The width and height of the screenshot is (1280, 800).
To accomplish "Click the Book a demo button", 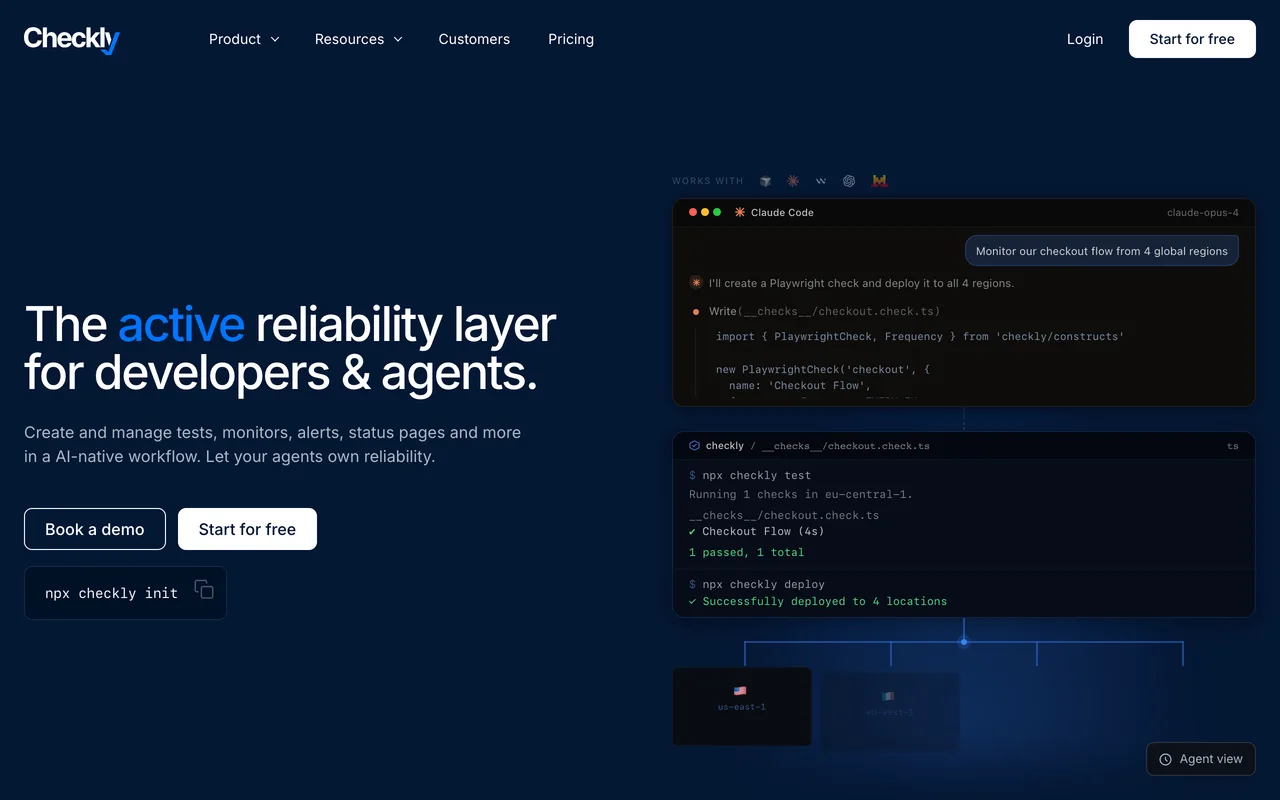I will tap(95, 529).
